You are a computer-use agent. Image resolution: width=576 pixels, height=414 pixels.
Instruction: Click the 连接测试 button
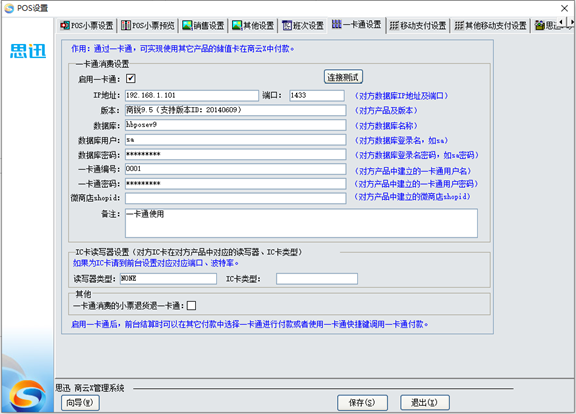[343, 77]
